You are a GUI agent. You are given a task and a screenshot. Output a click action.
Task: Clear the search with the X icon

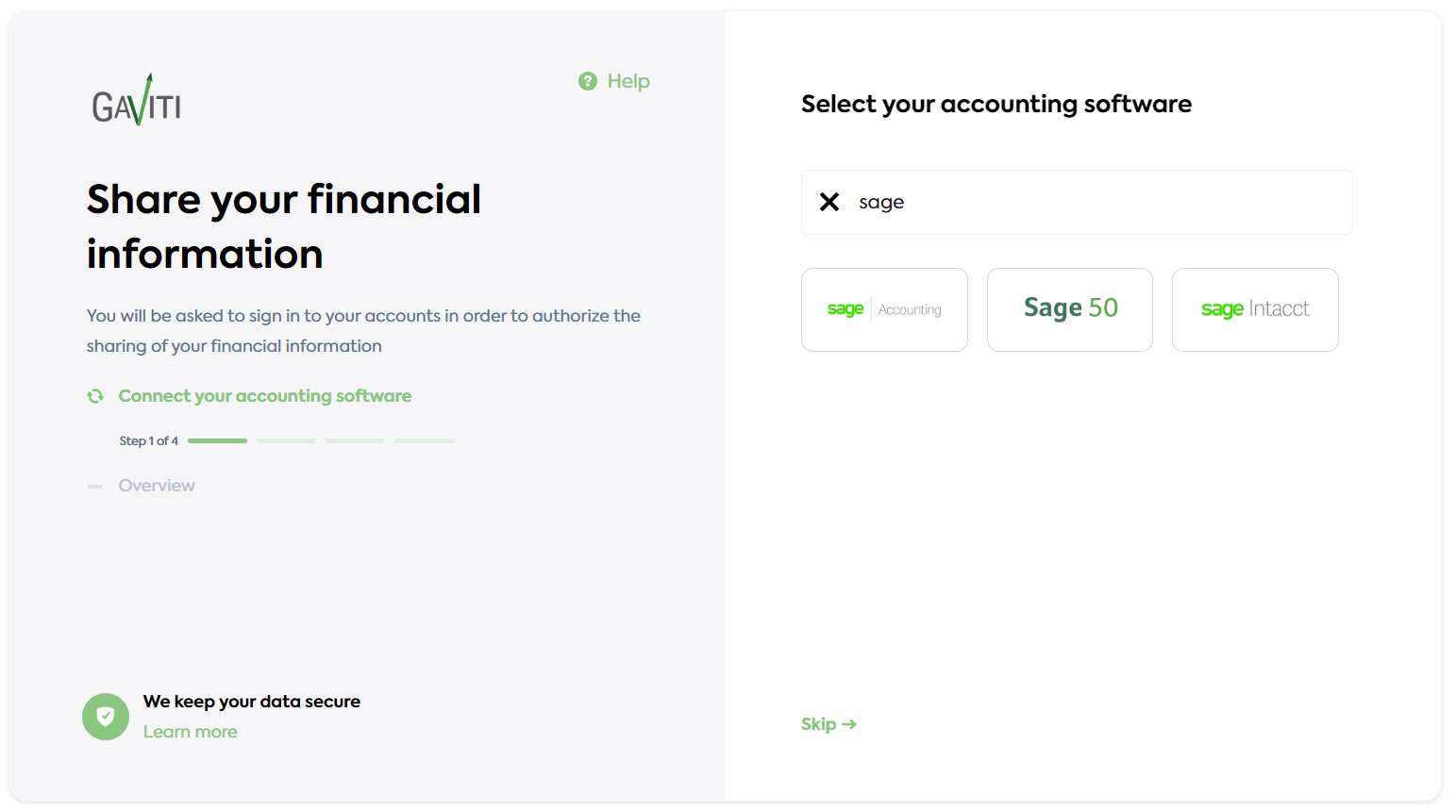(x=829, y=202)
